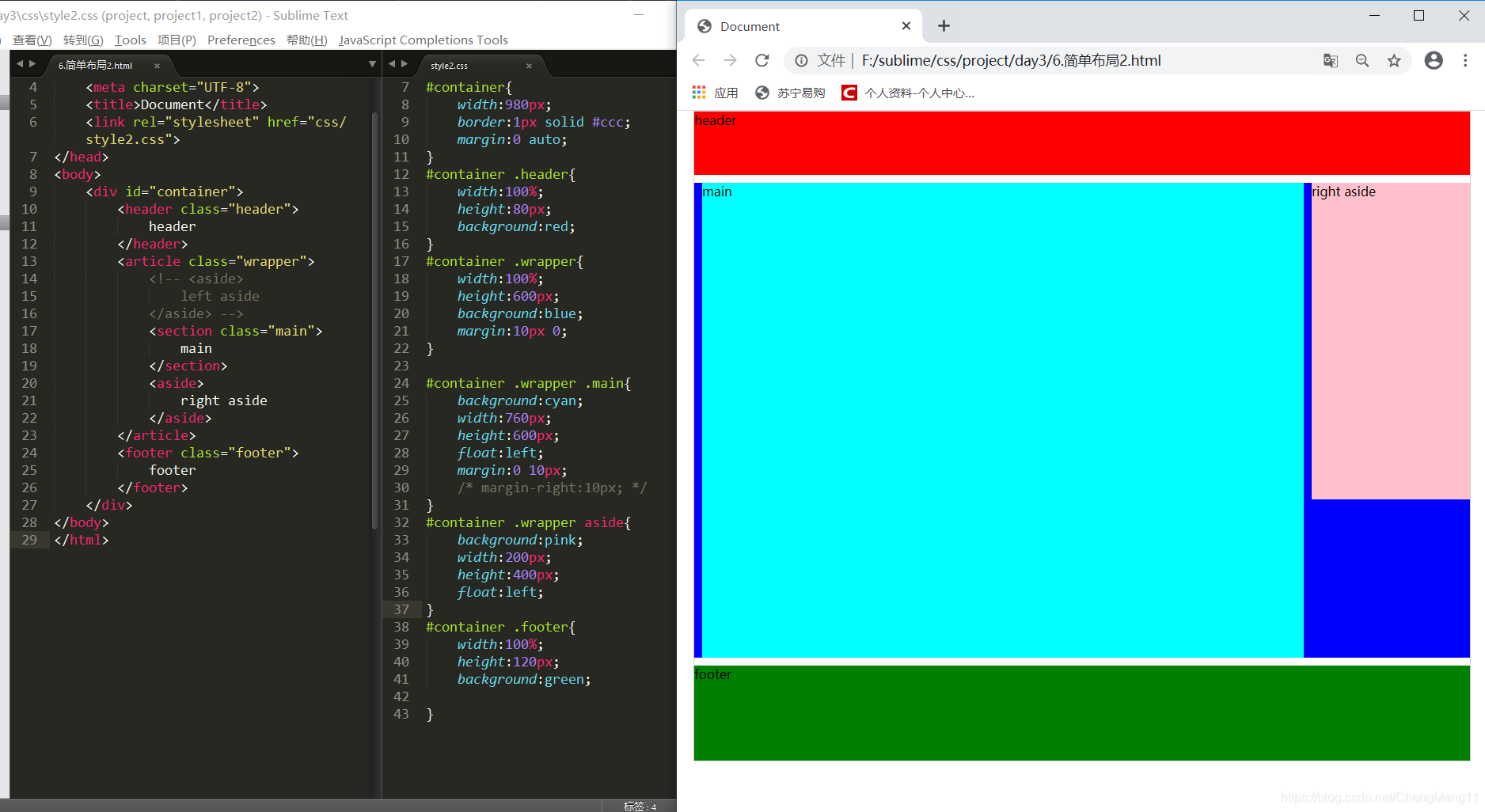
Task: Open the left pane tab list dropdown
Action: [x=372, y=64]
